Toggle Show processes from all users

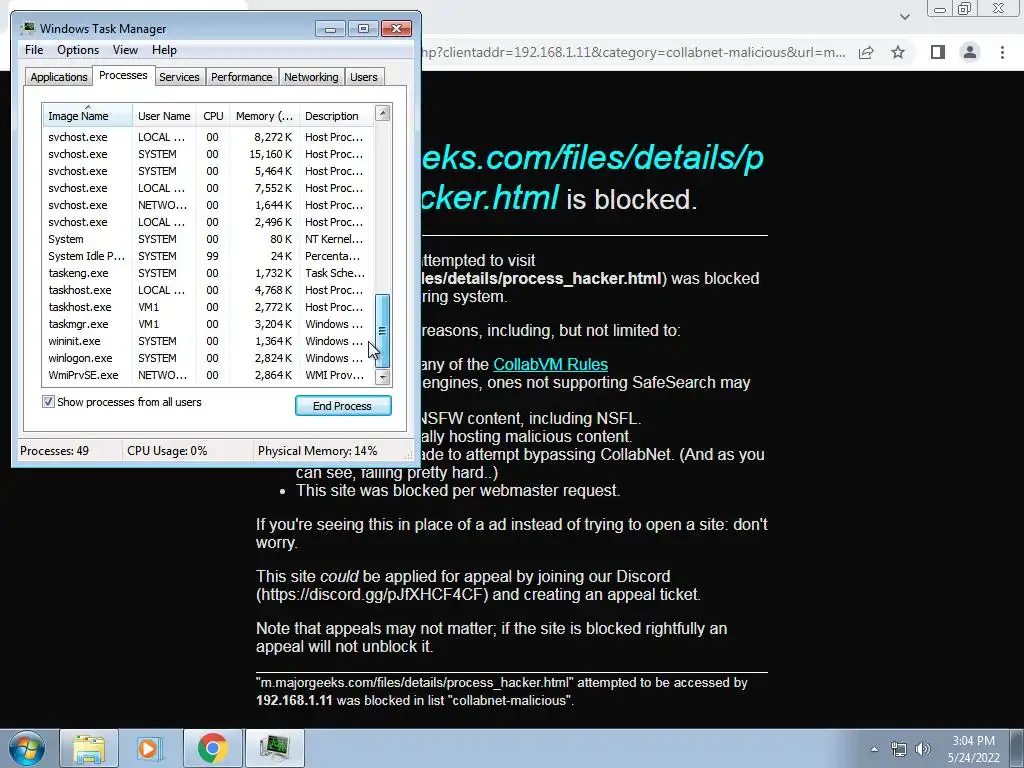[x=48, y=402]
